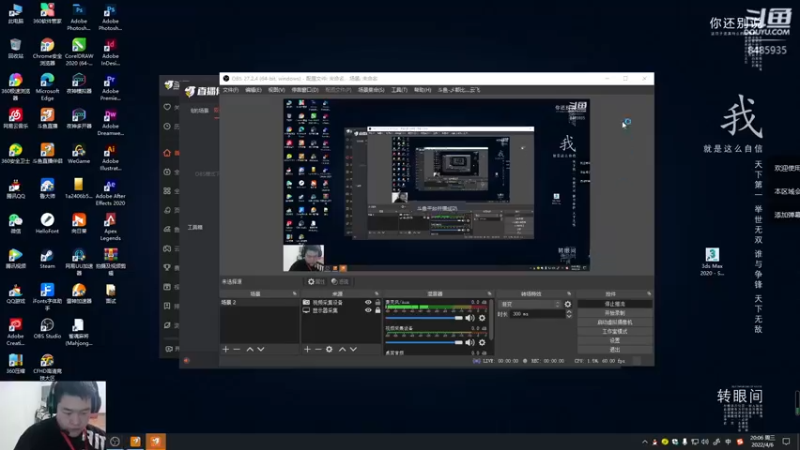Open the Help (H) menu in OBS
Image resolution: width=800 pixels, height=450 pixels.
(x=422, y=90)
